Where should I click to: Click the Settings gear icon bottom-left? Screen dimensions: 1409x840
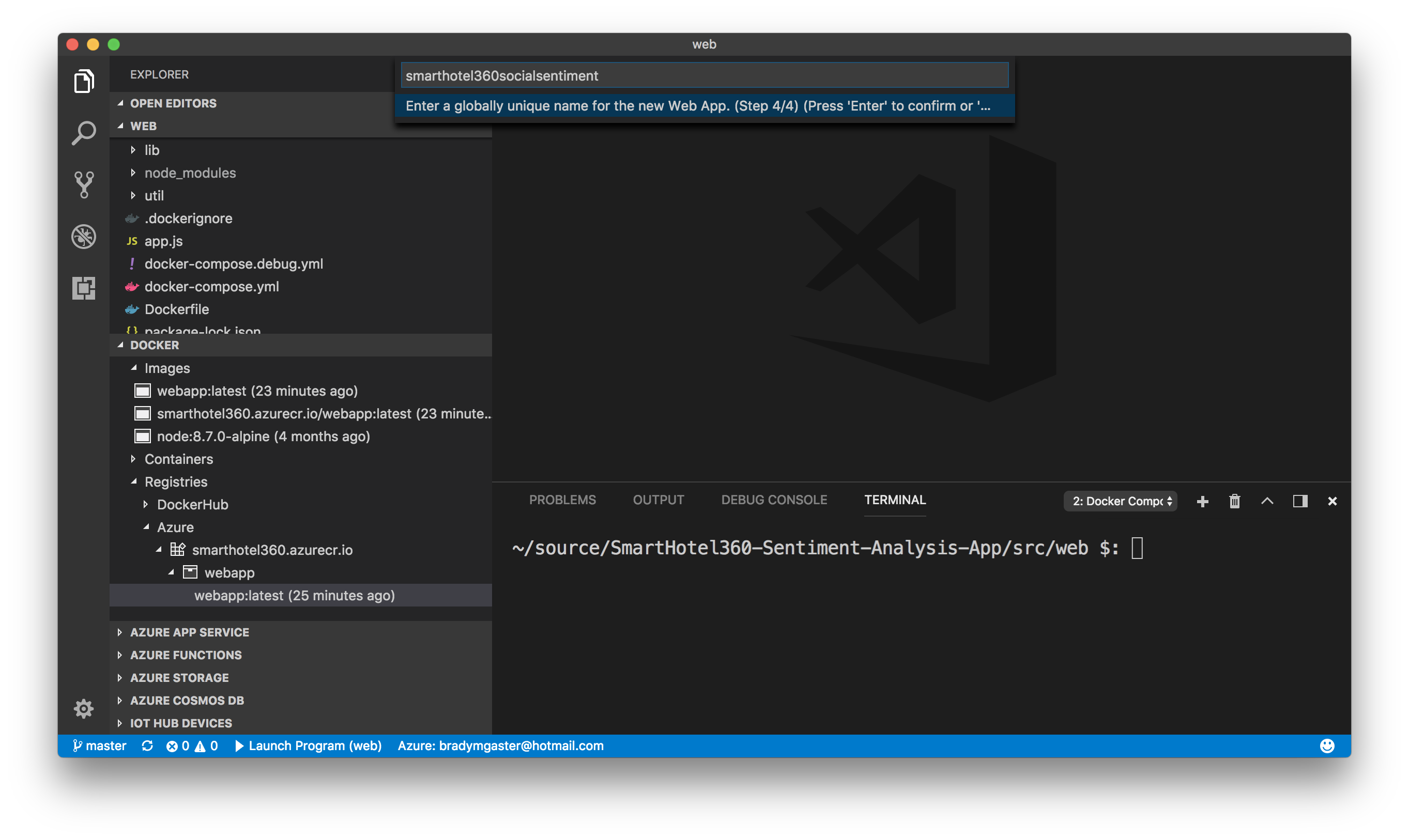coord(83,709)
